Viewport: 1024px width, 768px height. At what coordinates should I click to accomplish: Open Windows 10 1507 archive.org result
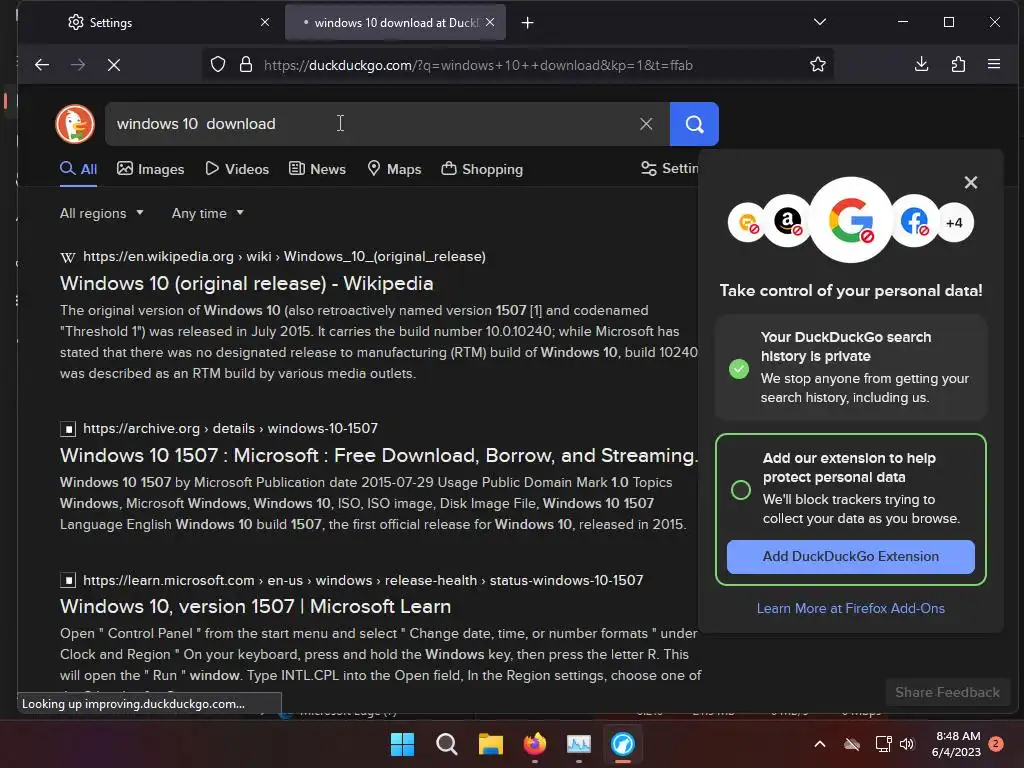(379, 455)
